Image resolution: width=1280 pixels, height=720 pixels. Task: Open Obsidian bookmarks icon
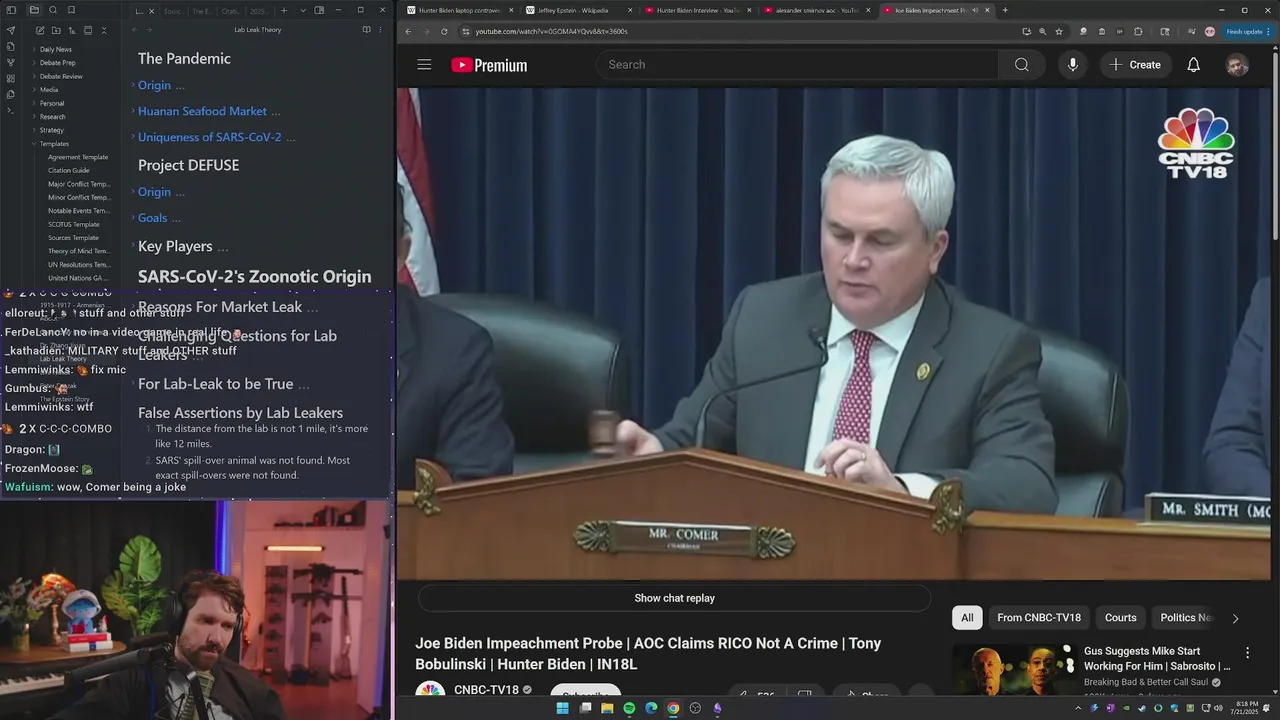tap(72, 10)
